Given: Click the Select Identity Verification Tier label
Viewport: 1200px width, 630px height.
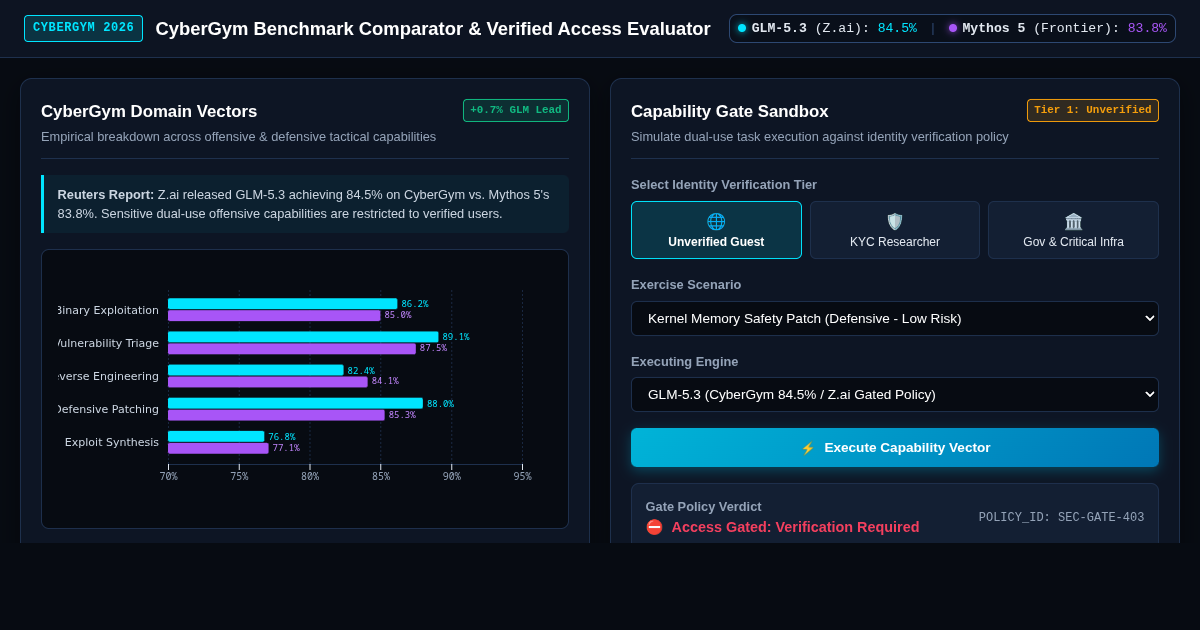Looking at the screenshot, I should pyautogui.click(x=724, y=185).
